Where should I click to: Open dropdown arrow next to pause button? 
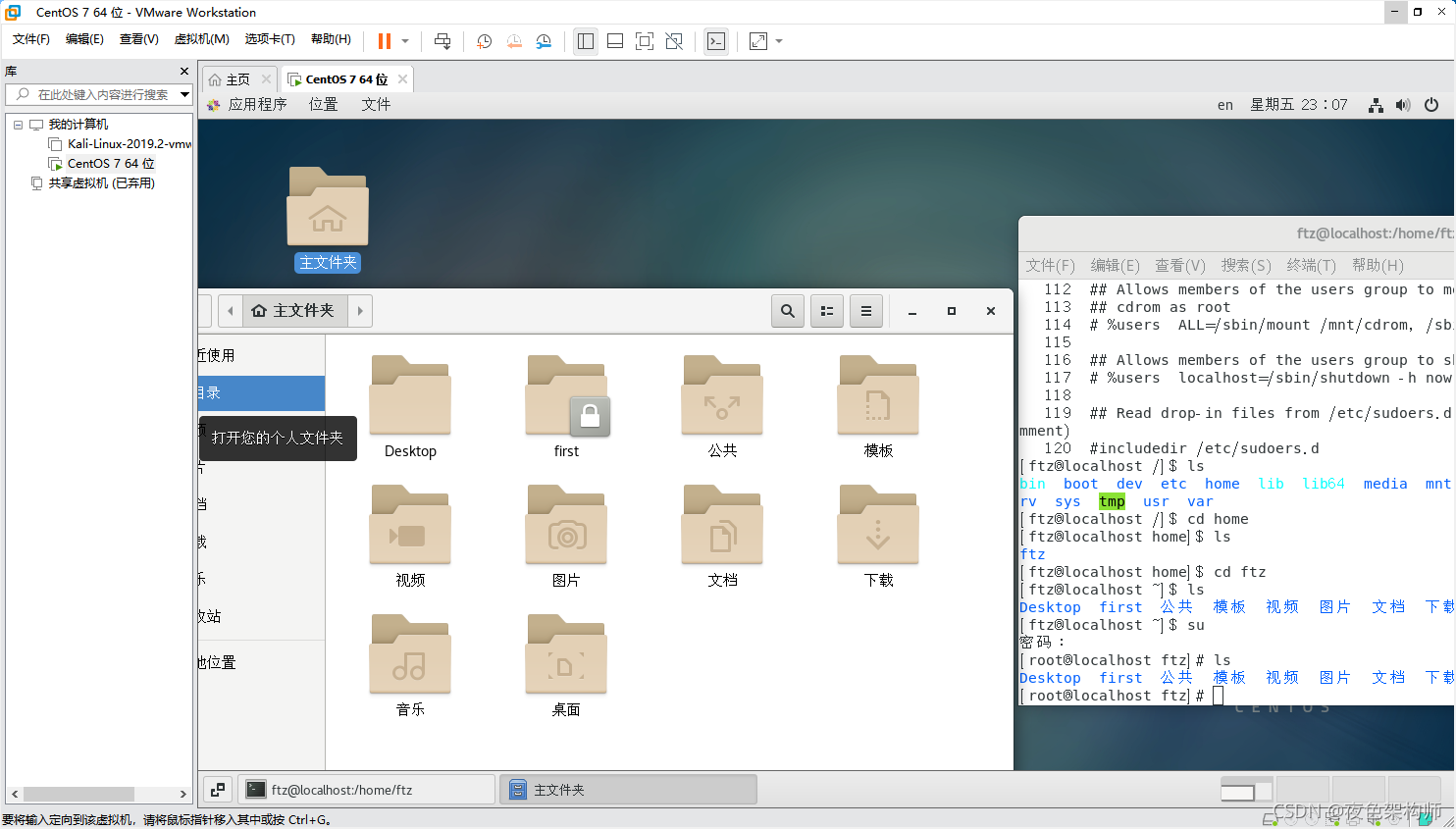[x=405, y=41]
